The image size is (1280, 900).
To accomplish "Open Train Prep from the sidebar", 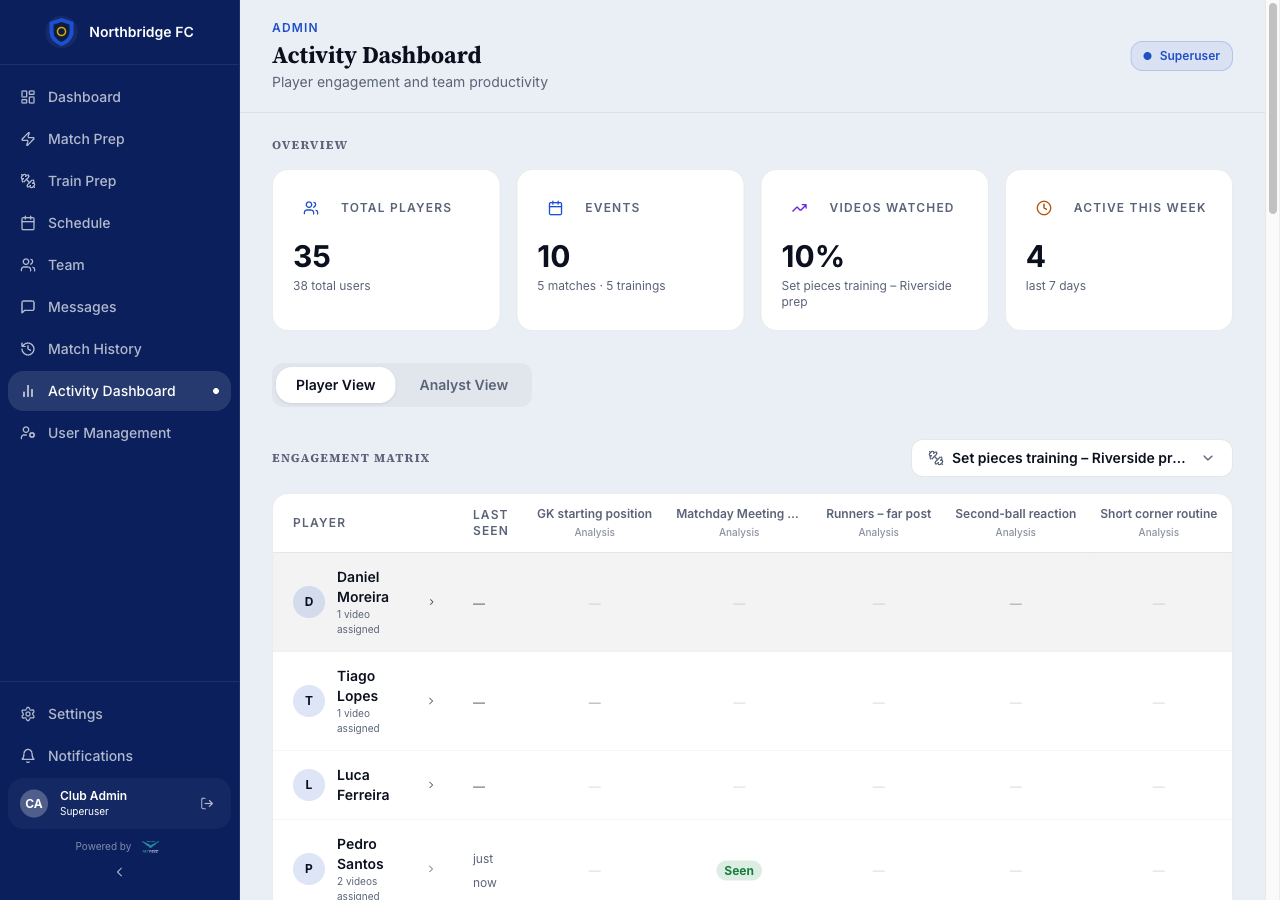I will pos(119,181).
